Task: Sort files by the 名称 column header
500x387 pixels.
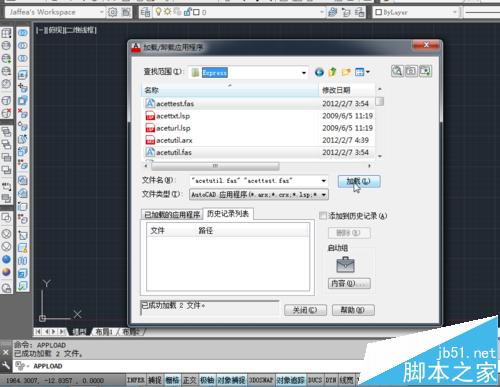Action: 230,90
